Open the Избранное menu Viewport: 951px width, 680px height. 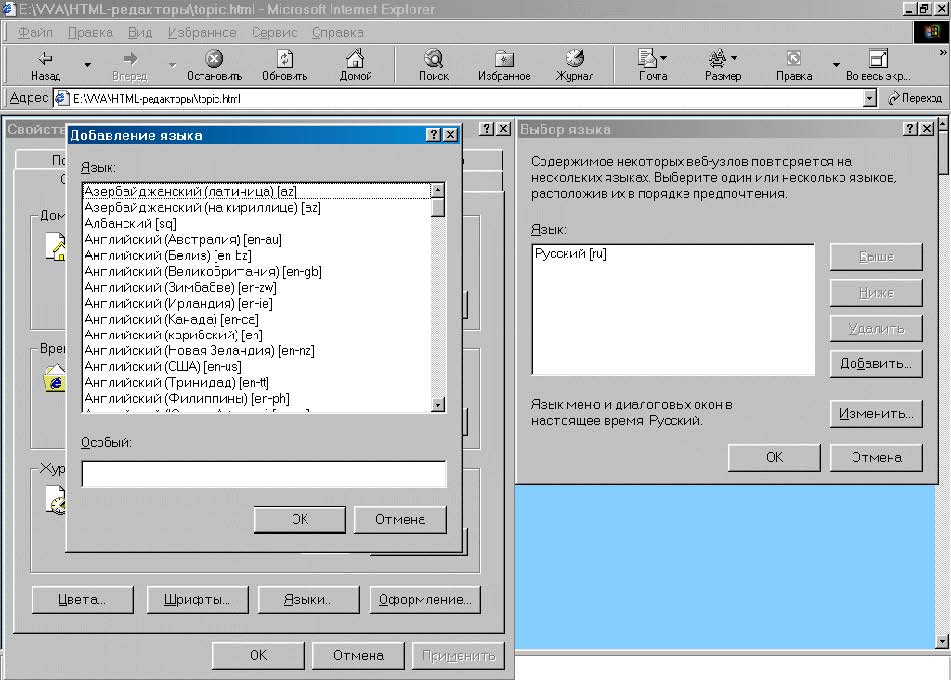click(202, 32)
